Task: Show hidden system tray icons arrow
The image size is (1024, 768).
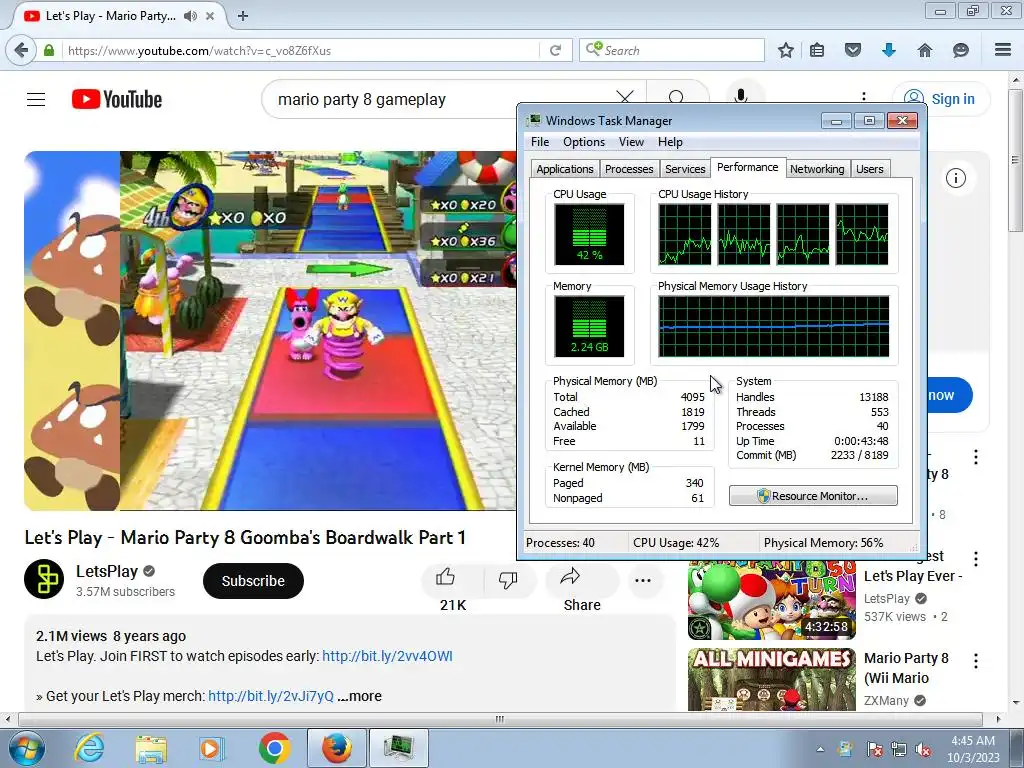Action: pos(820,749)
